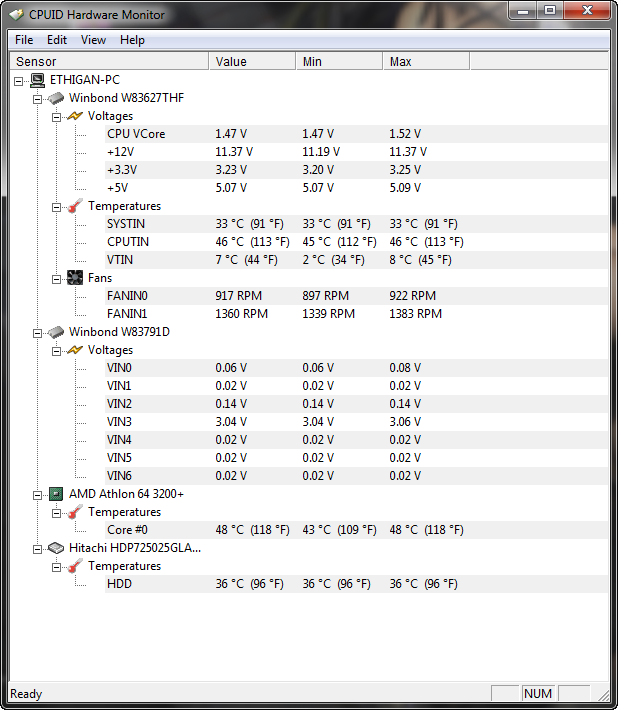Click the CPUID Hardware Monitor title bar icon
The image size is (618, 710).
point(16,15)
